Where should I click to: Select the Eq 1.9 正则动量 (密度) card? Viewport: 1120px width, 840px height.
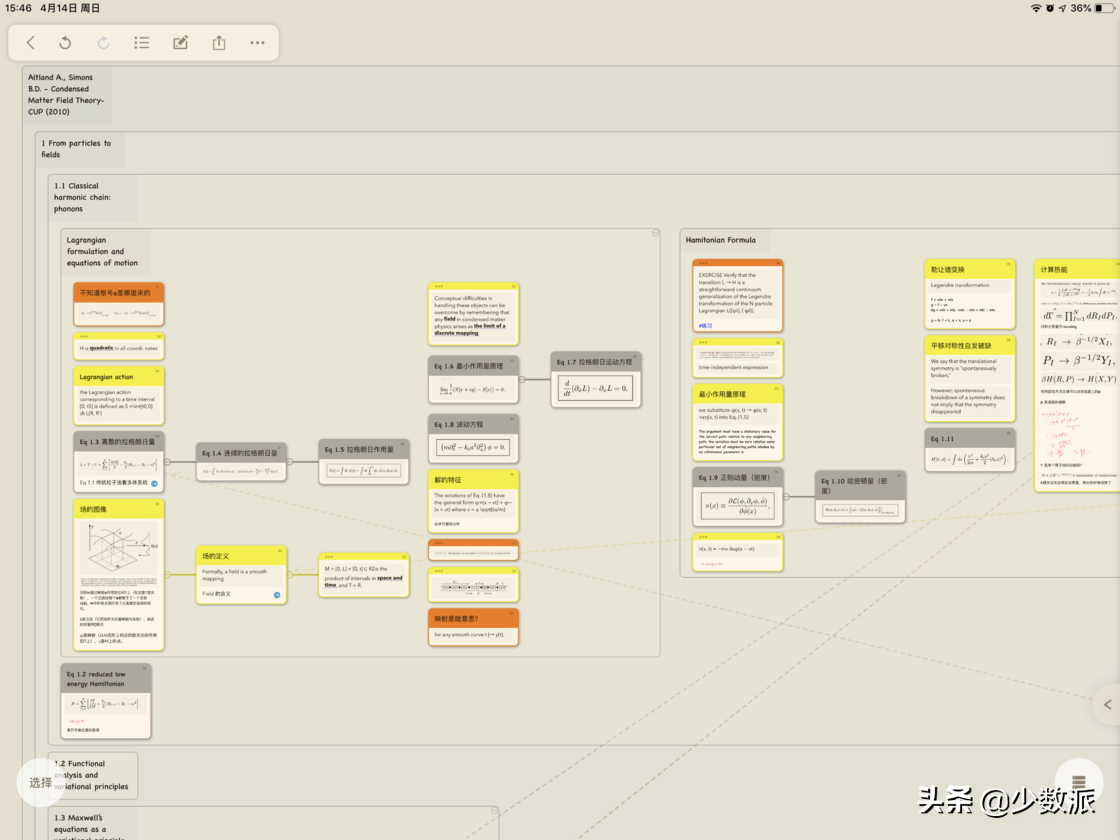tap(737, 497)
